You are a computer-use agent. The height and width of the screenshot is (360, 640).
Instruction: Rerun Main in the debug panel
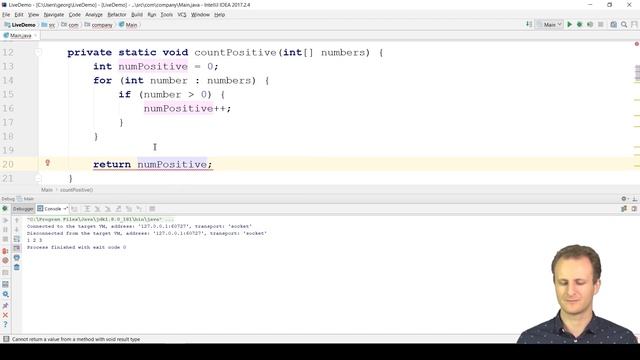pos(5,209)
